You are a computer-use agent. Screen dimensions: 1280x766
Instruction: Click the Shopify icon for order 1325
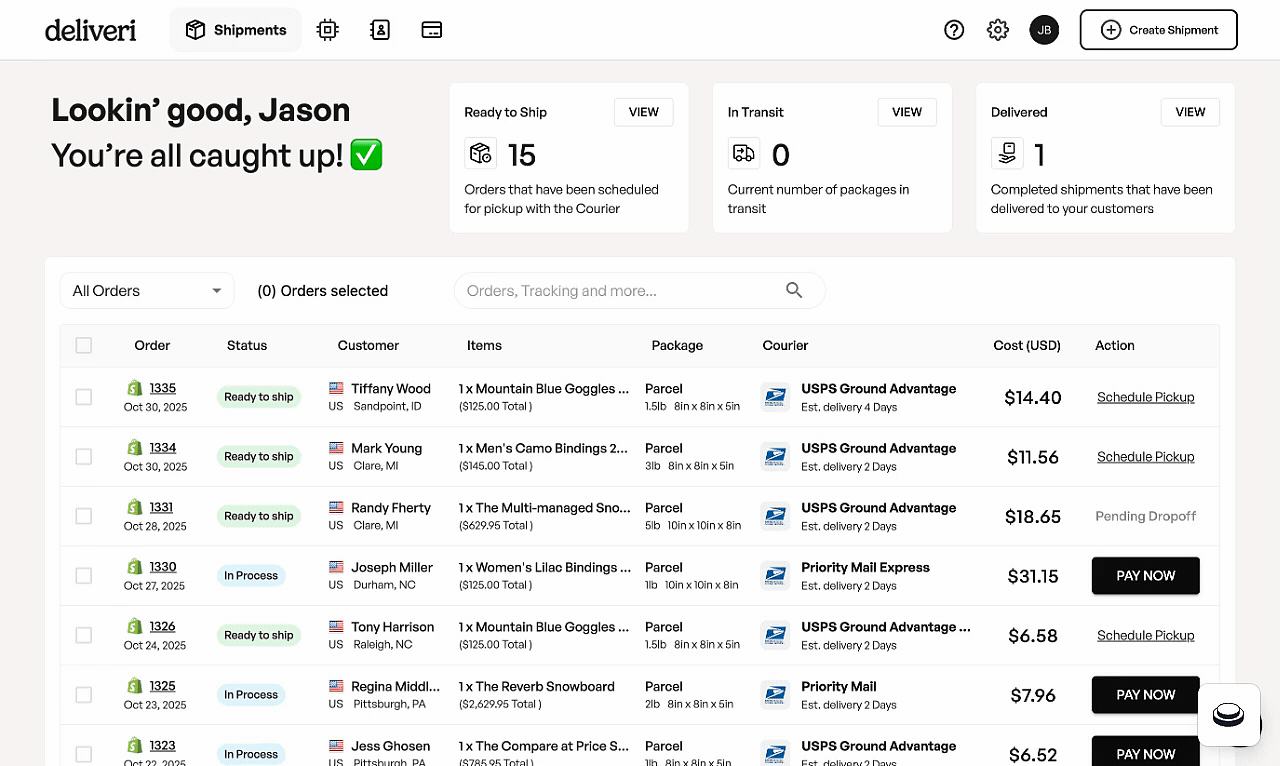point(135,686)
